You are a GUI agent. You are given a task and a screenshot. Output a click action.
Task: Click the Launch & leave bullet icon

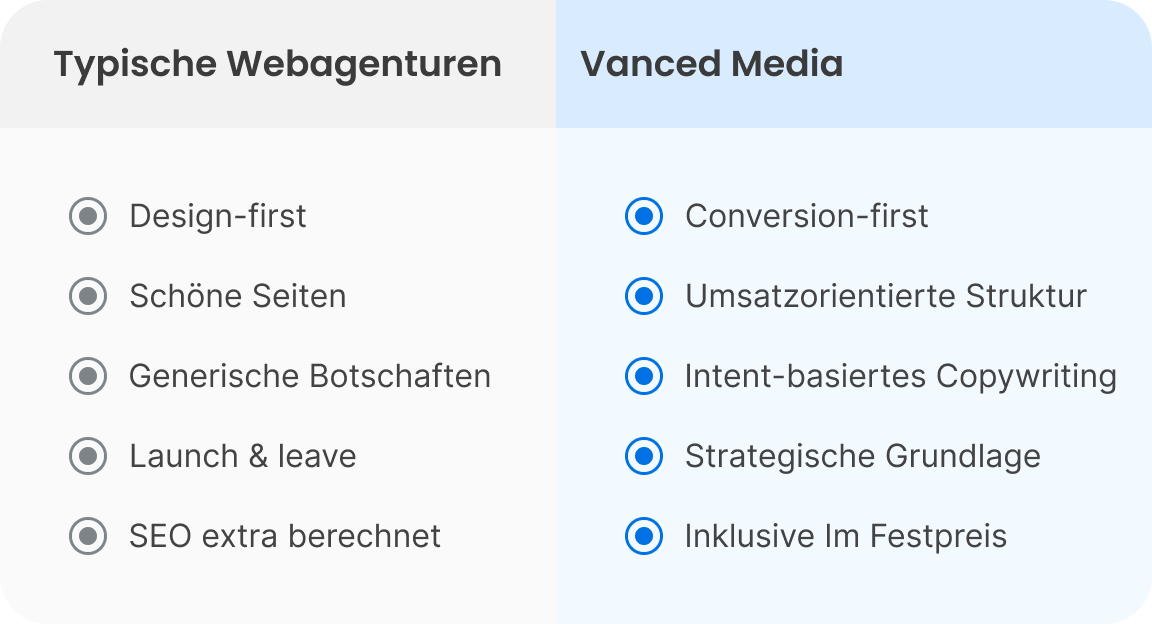click(88, 456)
